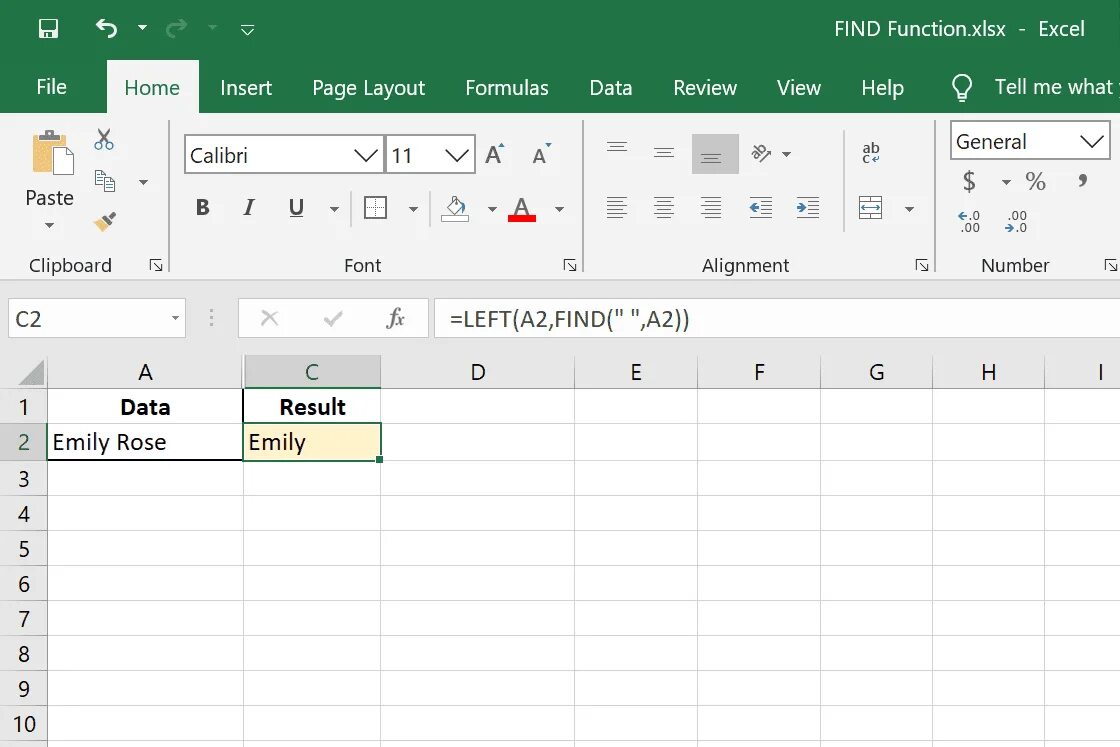Click the Undo arrow icon
Image resolution: width=1120 pixels, height=747 pixels.
(106, 28)
